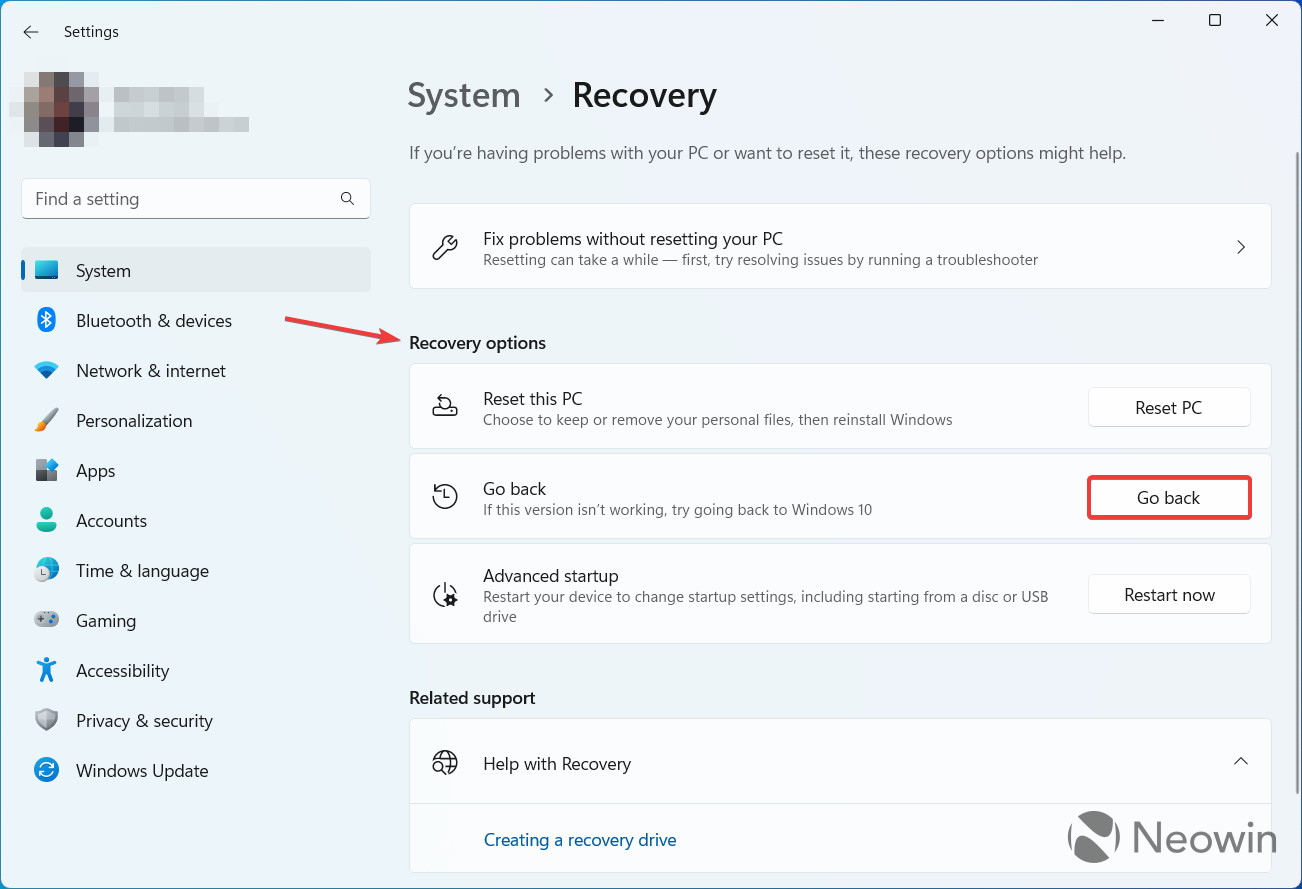Click the back arrow in title bar

tap(31, 32)
